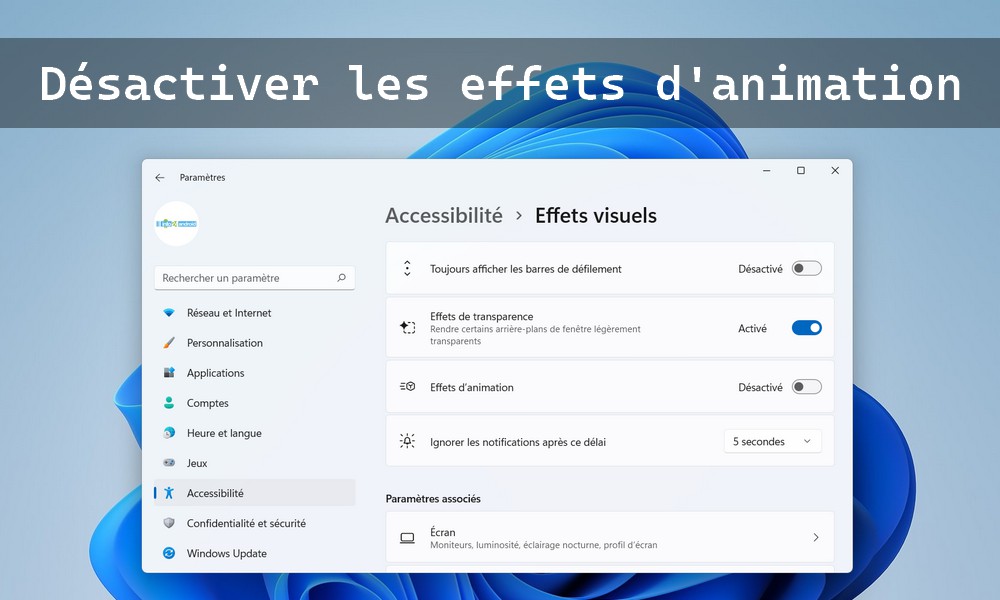Screen dimensions: 1000x600
Task: Go to Applications settings
Action: pyautogui.click(x=254, y=373)
